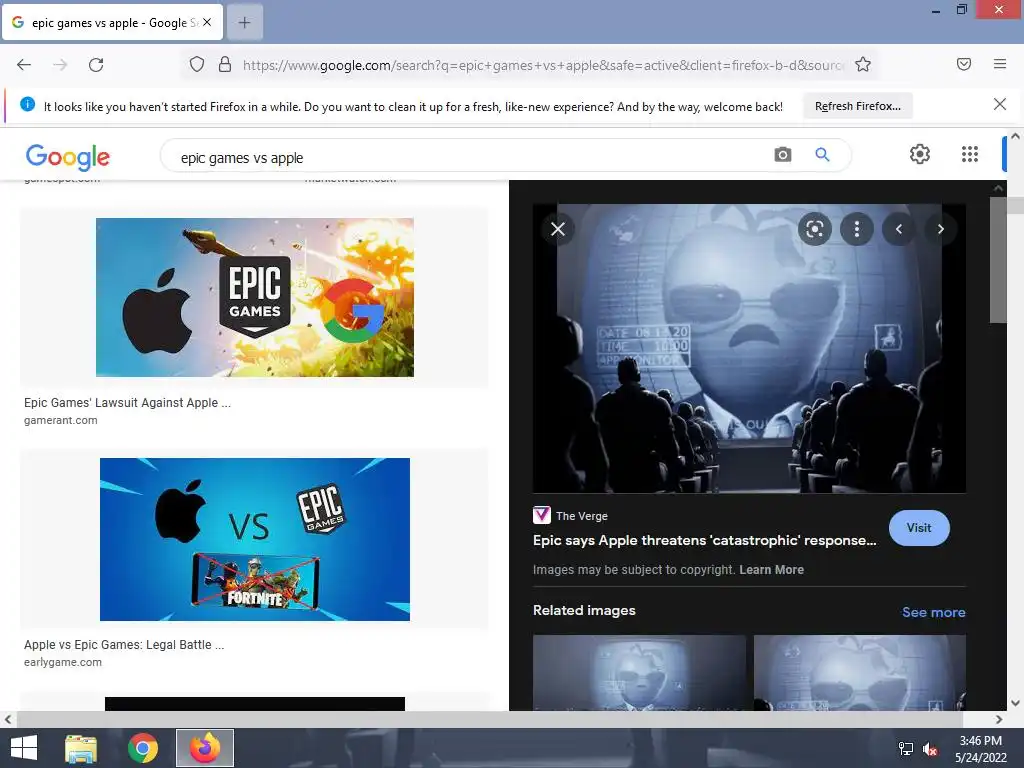Bookmark this page with the star
The image size is (1024, 768).
(863, 65)
